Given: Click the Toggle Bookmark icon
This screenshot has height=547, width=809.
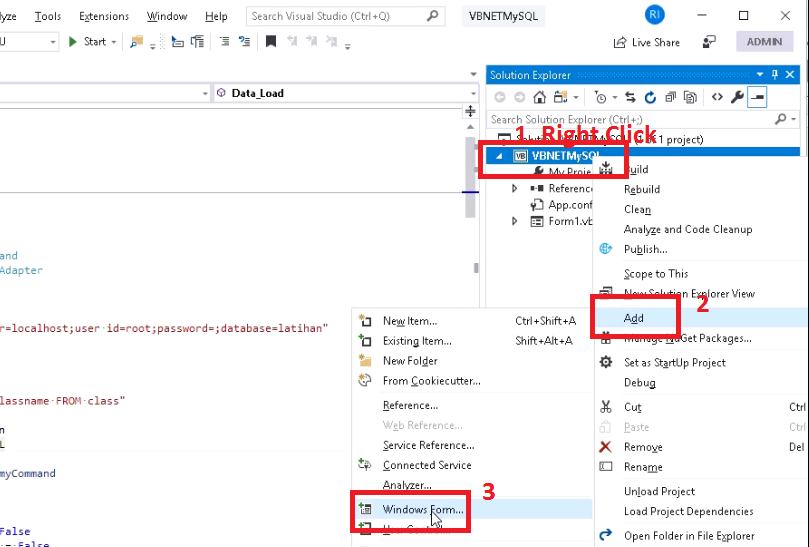Looking at the screenshot, I should pyautogui.click(x=271, y=41).
